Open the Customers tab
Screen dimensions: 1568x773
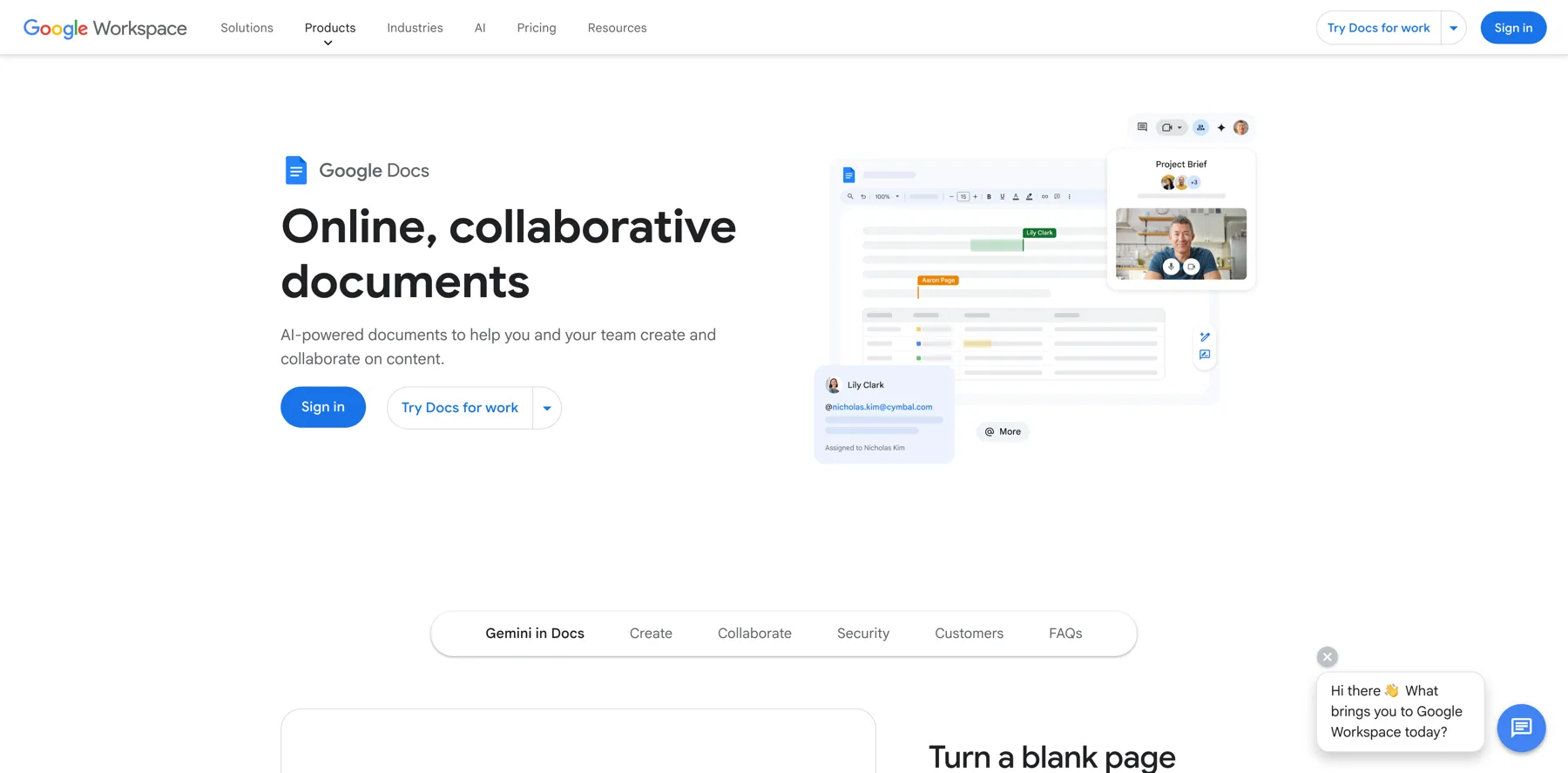[969, 634]
